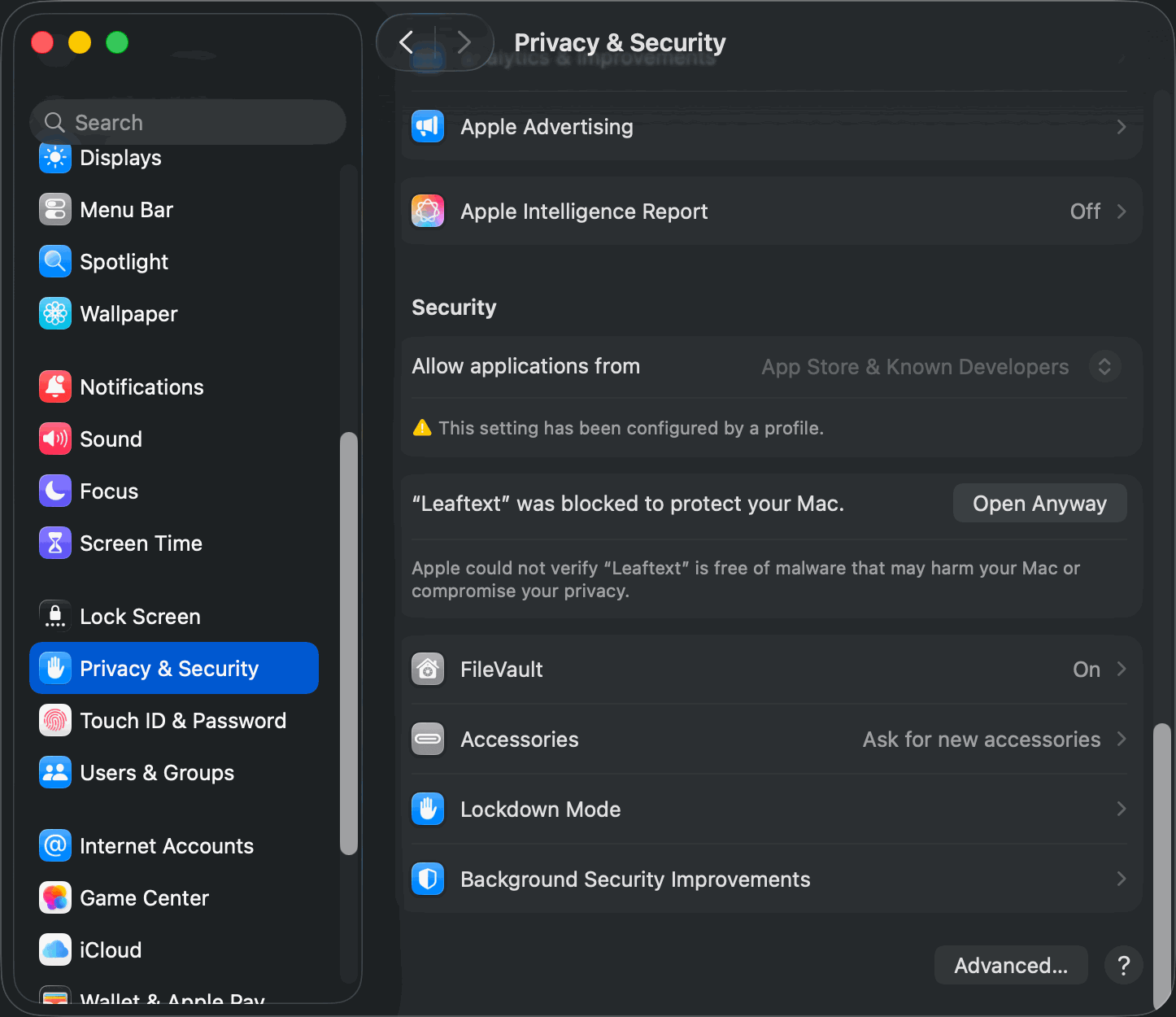Select App Store & Known Developers value
This screenshot has width=1176, height=1017.
tap(915, 367)
